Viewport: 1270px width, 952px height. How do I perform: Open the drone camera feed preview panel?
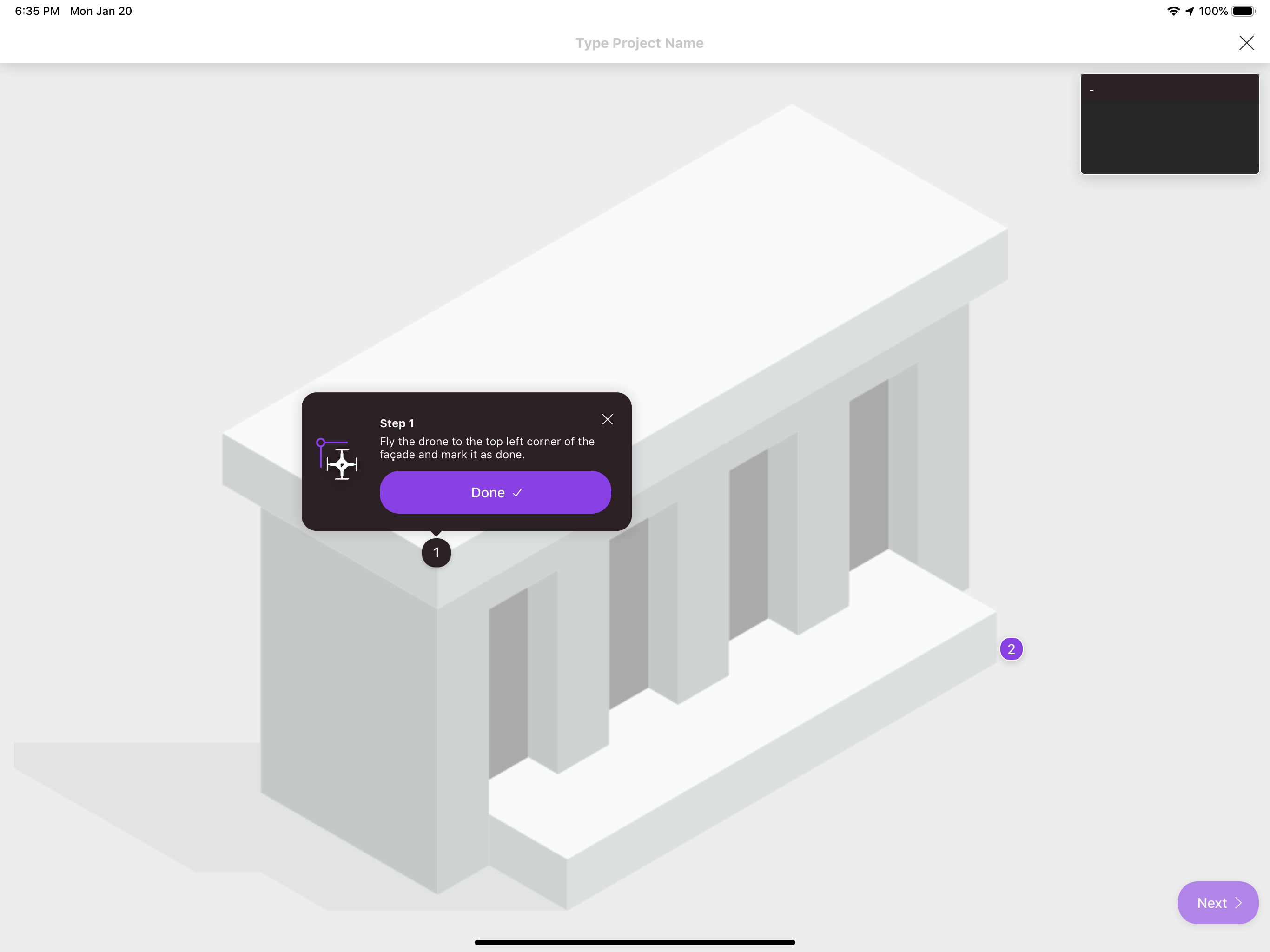1170,124
